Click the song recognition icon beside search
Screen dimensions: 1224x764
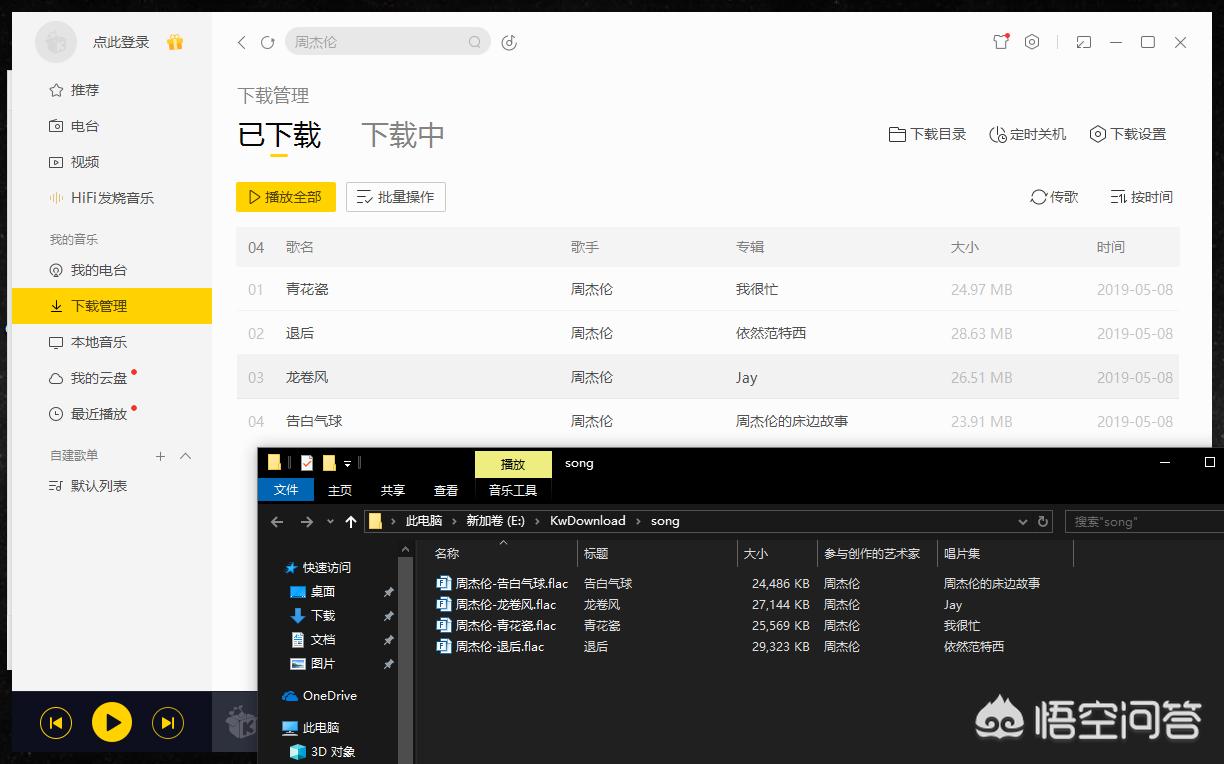pos(509,42)
